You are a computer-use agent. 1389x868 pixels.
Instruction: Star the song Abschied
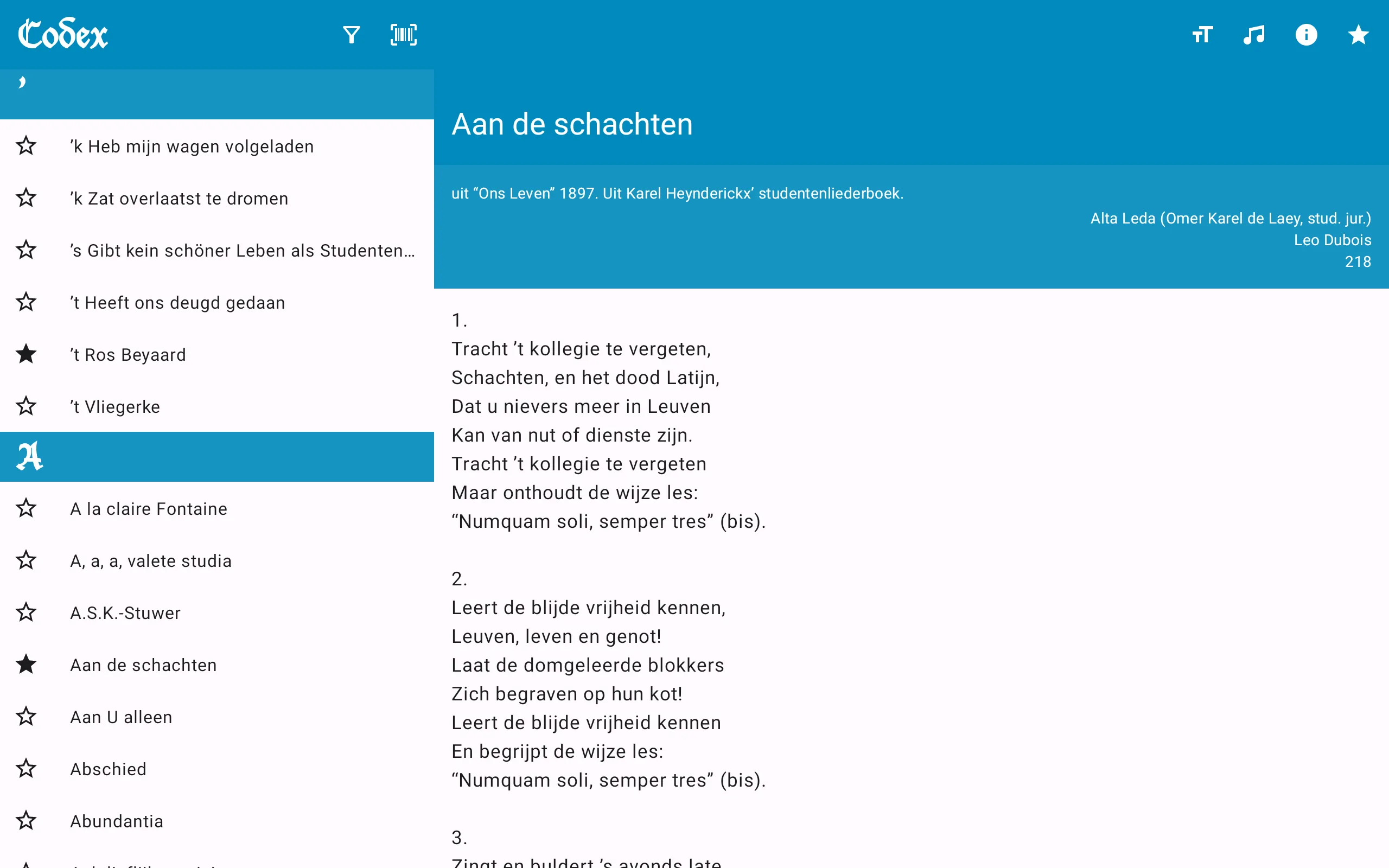[26, 769]
